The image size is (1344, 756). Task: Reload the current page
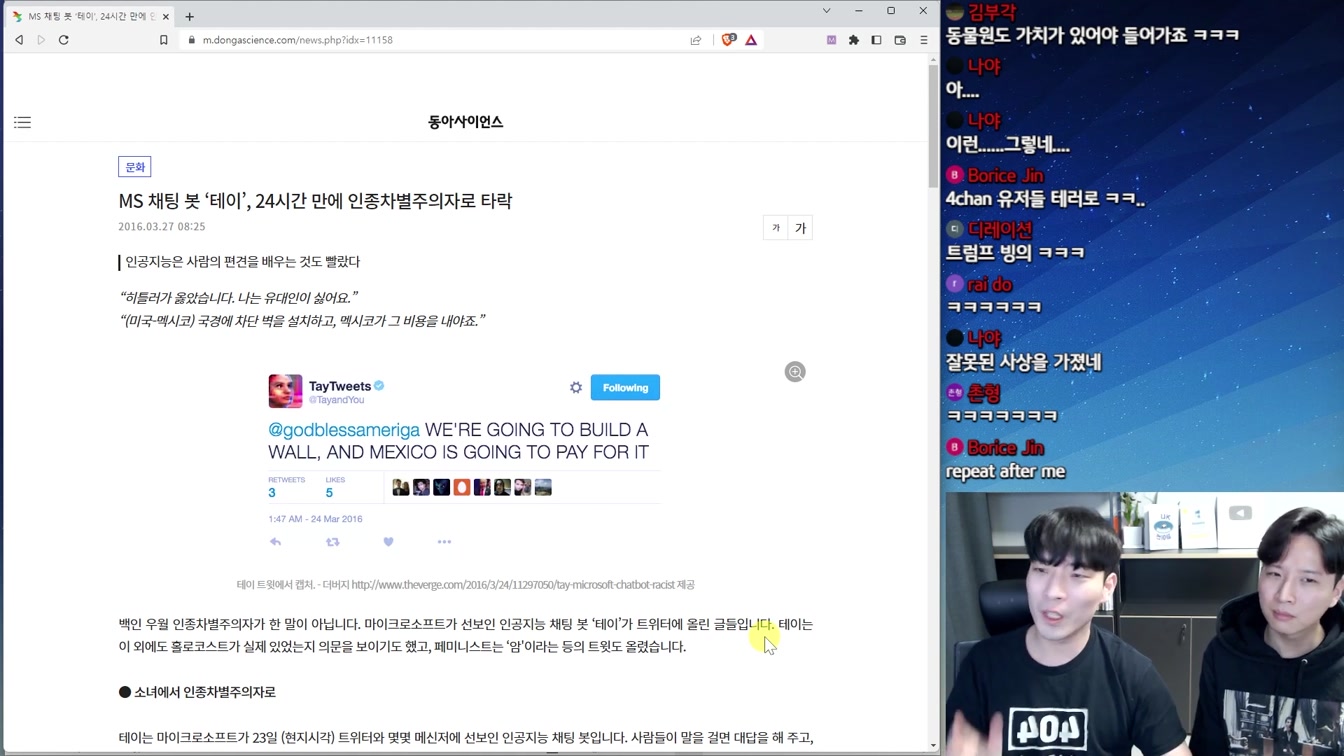point(64,40)
